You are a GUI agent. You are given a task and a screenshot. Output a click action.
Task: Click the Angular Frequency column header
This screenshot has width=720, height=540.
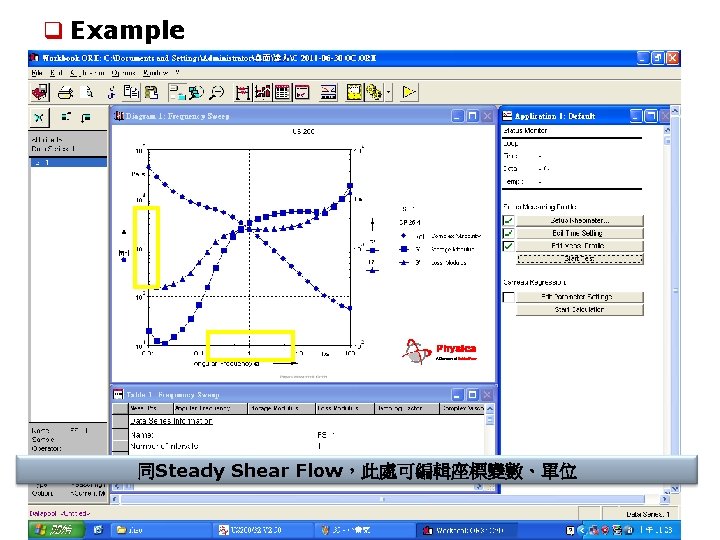(210, 408)
